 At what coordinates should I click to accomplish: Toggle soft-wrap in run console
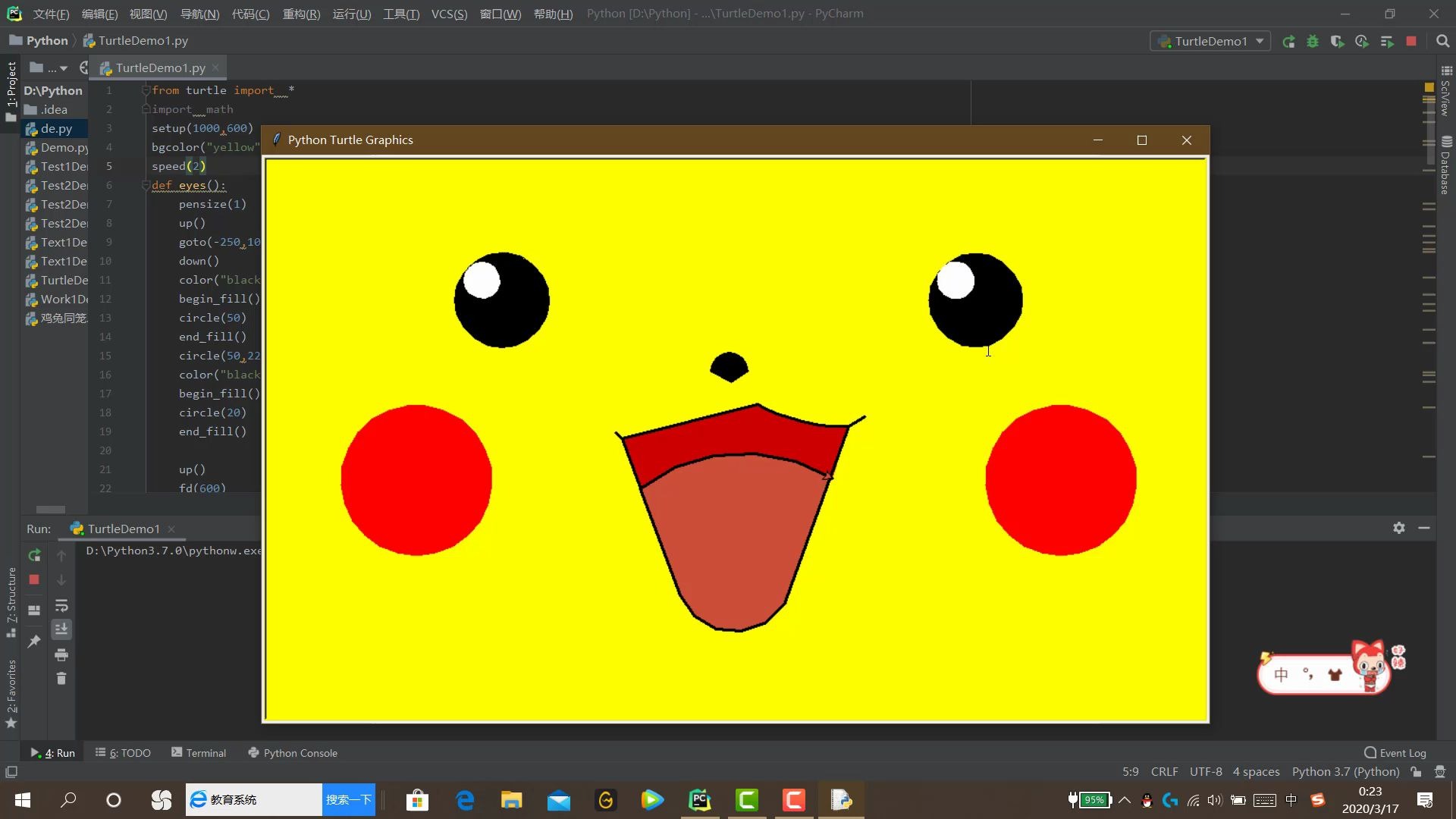pyautogui.click(x=61, y=606)
